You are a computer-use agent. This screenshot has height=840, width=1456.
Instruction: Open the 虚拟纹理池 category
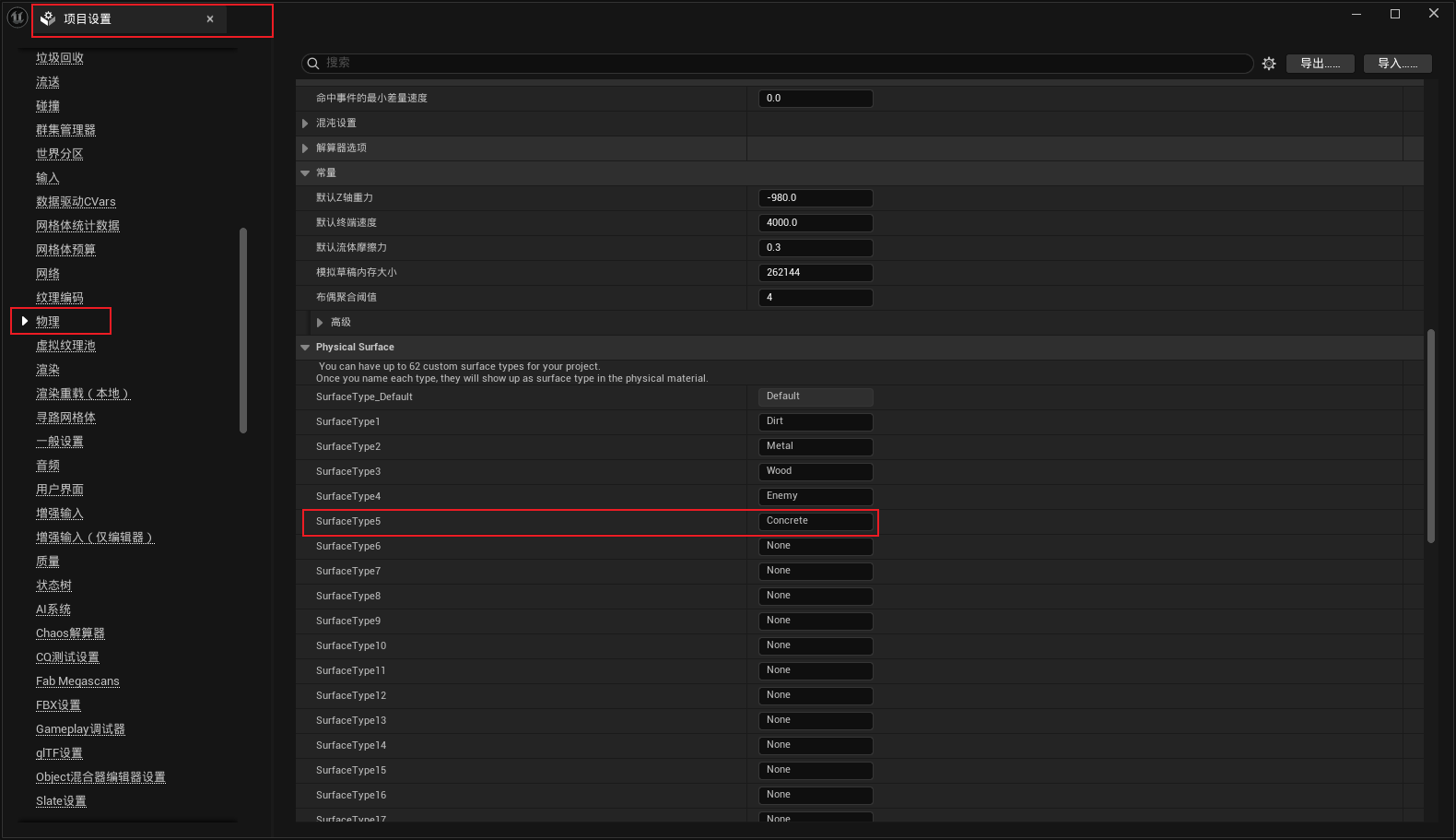(65, 346)
